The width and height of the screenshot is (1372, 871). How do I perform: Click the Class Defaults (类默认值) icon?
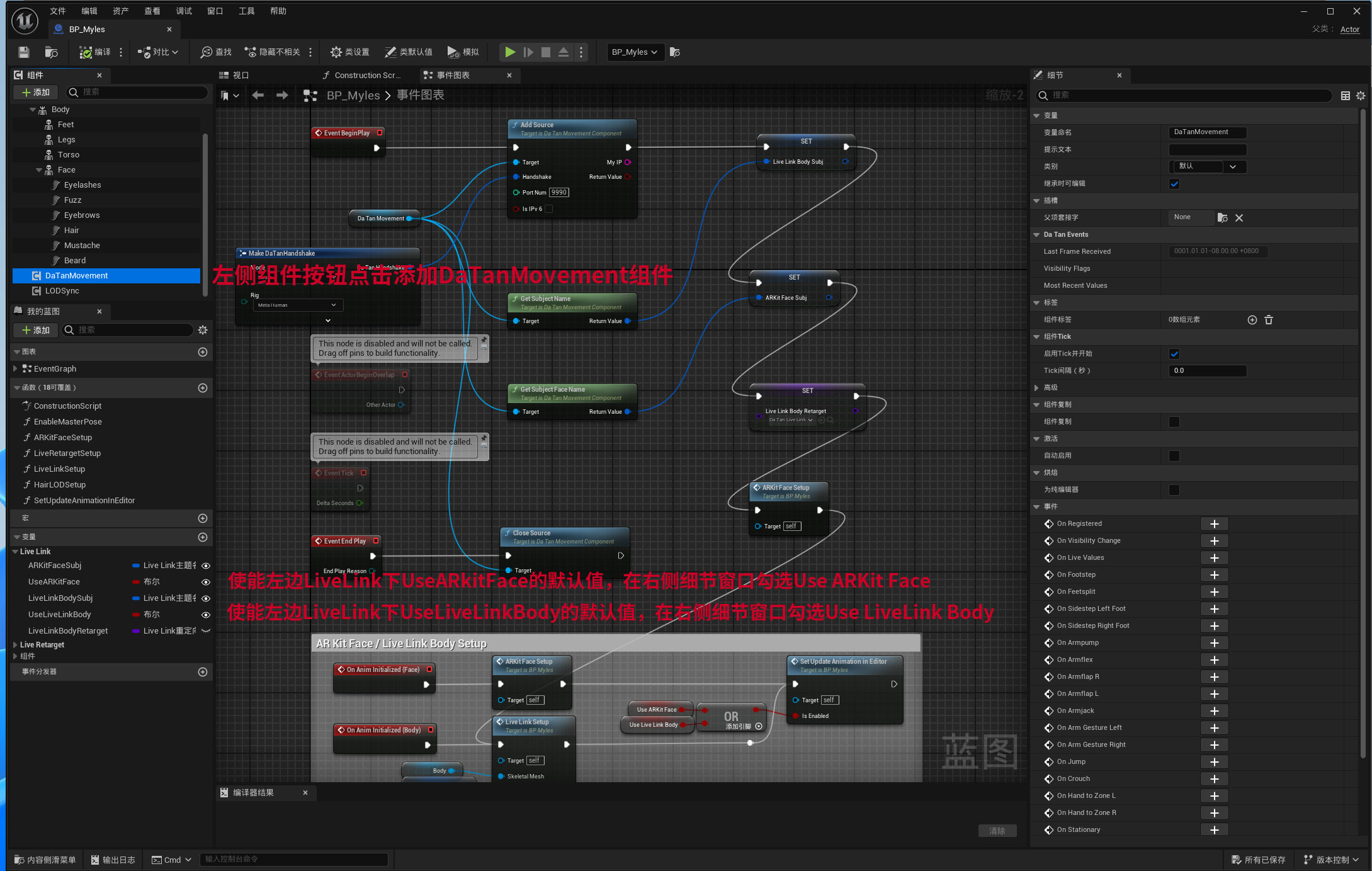391,52
